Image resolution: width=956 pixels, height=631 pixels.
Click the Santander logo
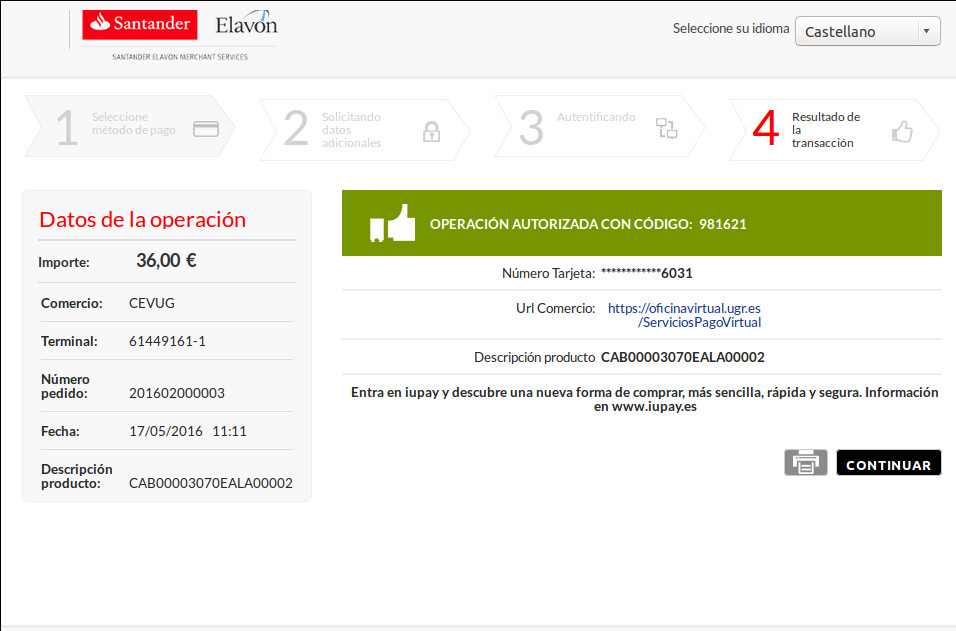(x=140, y=25)
